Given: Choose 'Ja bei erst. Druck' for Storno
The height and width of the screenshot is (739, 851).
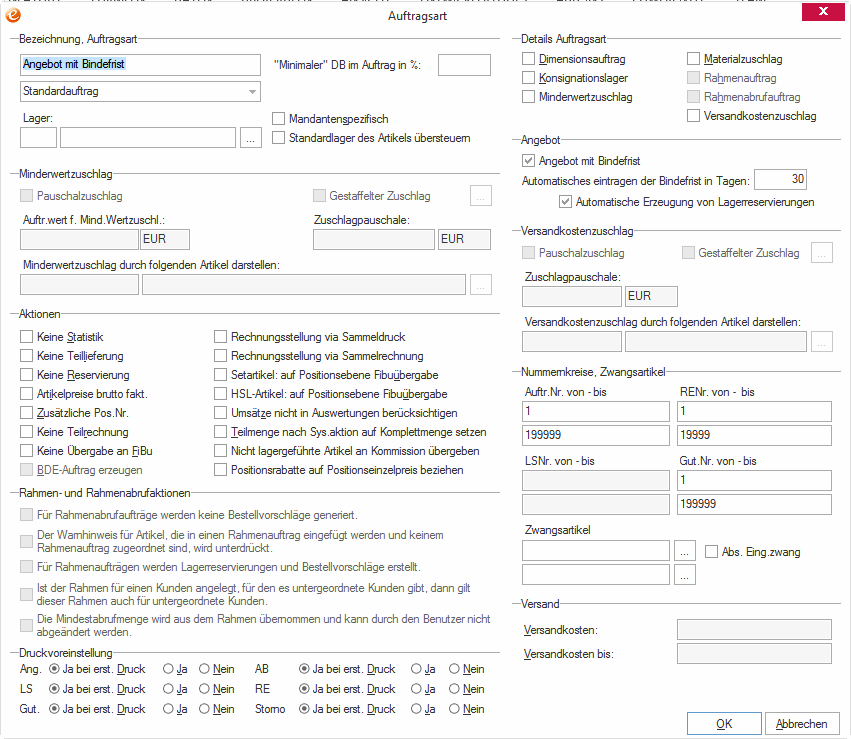Looking at the screenshot, I should [x=304, y=709].
